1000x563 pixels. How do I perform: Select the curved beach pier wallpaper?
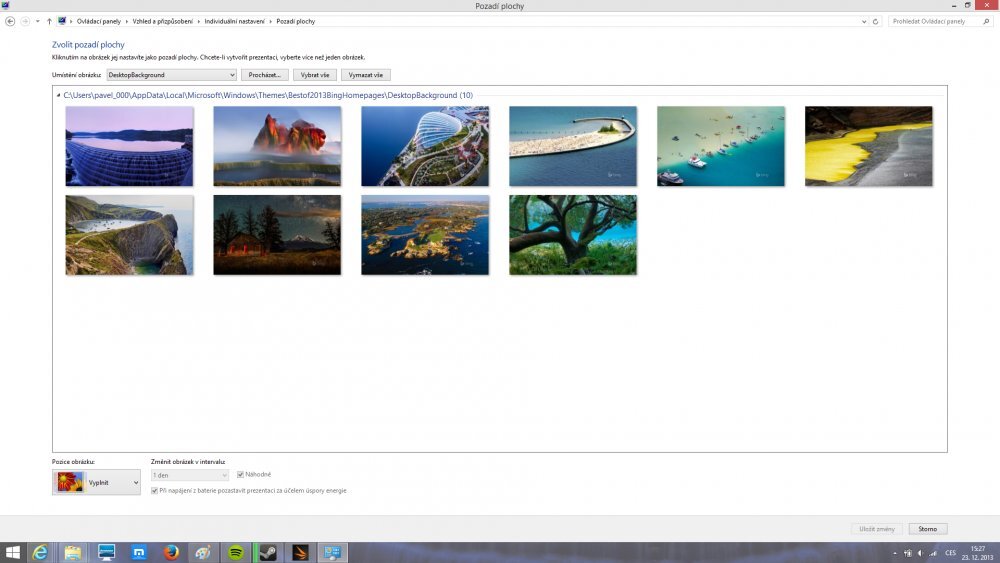(x=573, y=146)
